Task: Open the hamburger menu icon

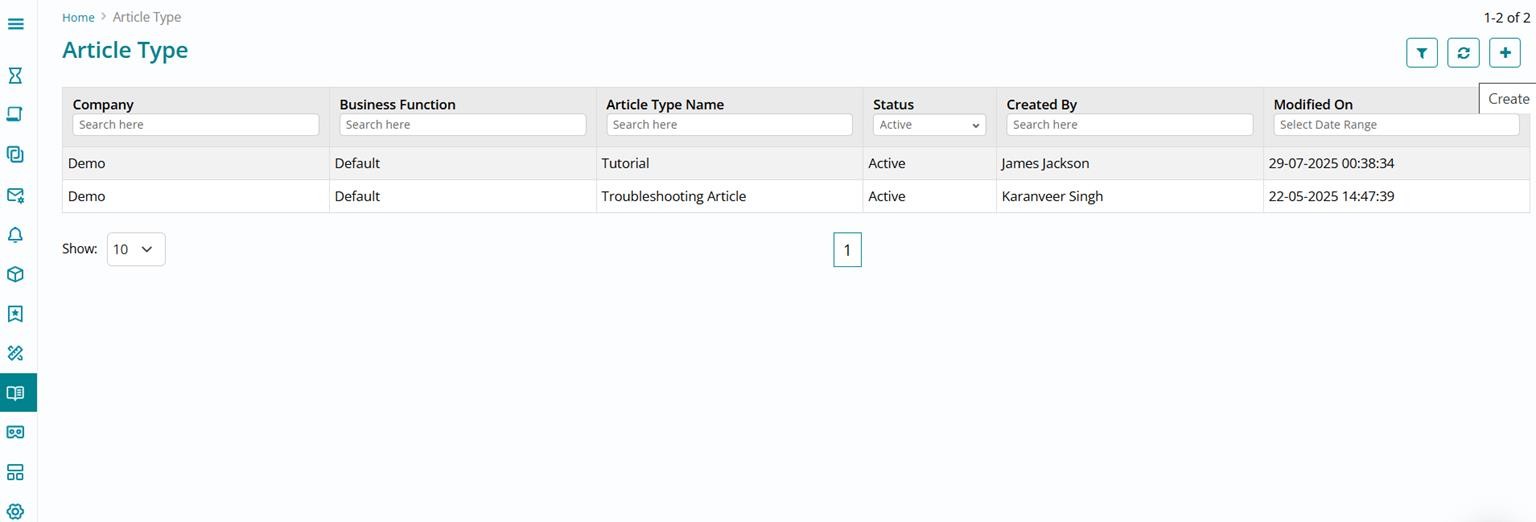Action: coord(16,23)
